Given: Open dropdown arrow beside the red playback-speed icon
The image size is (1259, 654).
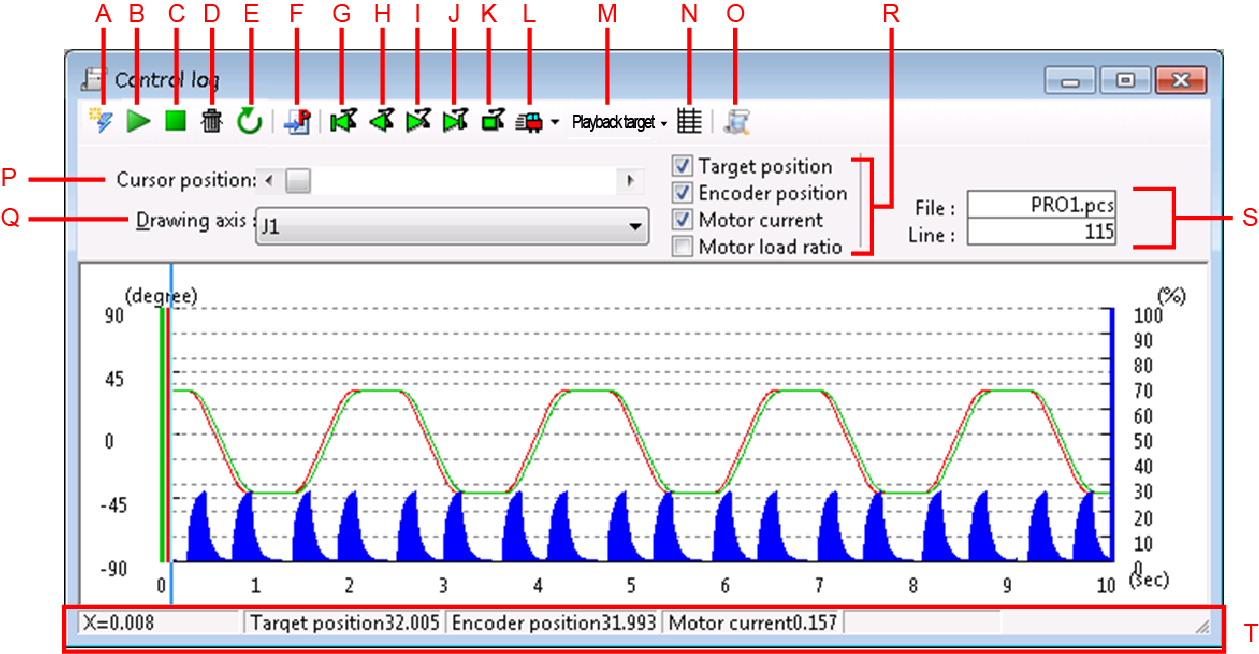Looking at the screenshot, I should (x=555, y=123).
